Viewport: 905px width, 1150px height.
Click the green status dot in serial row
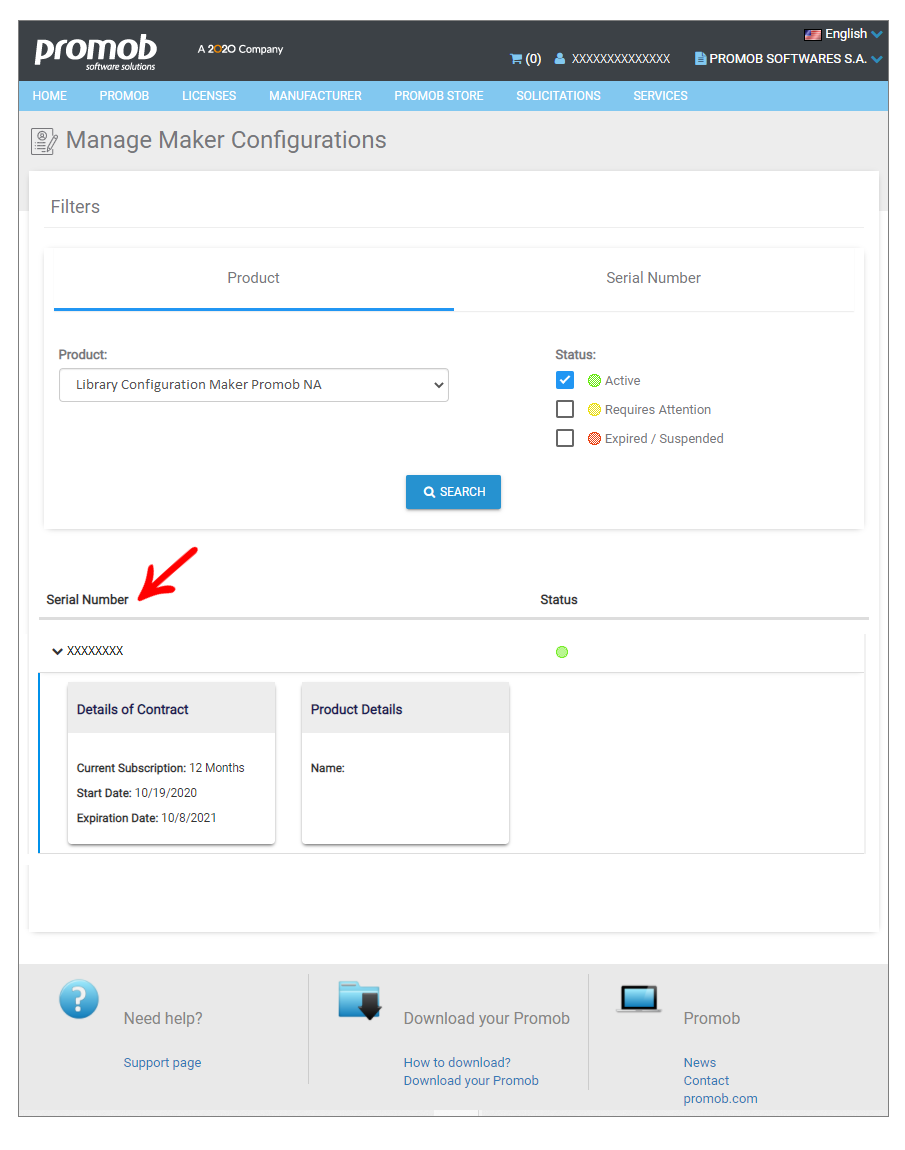point(562,652)
